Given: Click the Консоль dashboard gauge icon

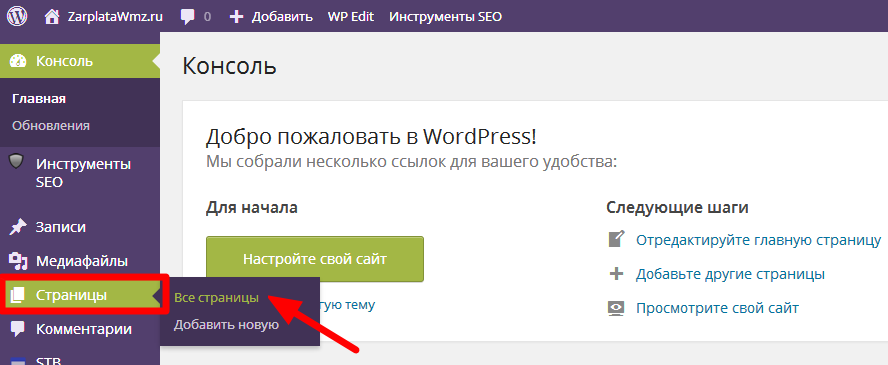Looking at the screenshot, I should pyautogui.click(x=18, y=61).
